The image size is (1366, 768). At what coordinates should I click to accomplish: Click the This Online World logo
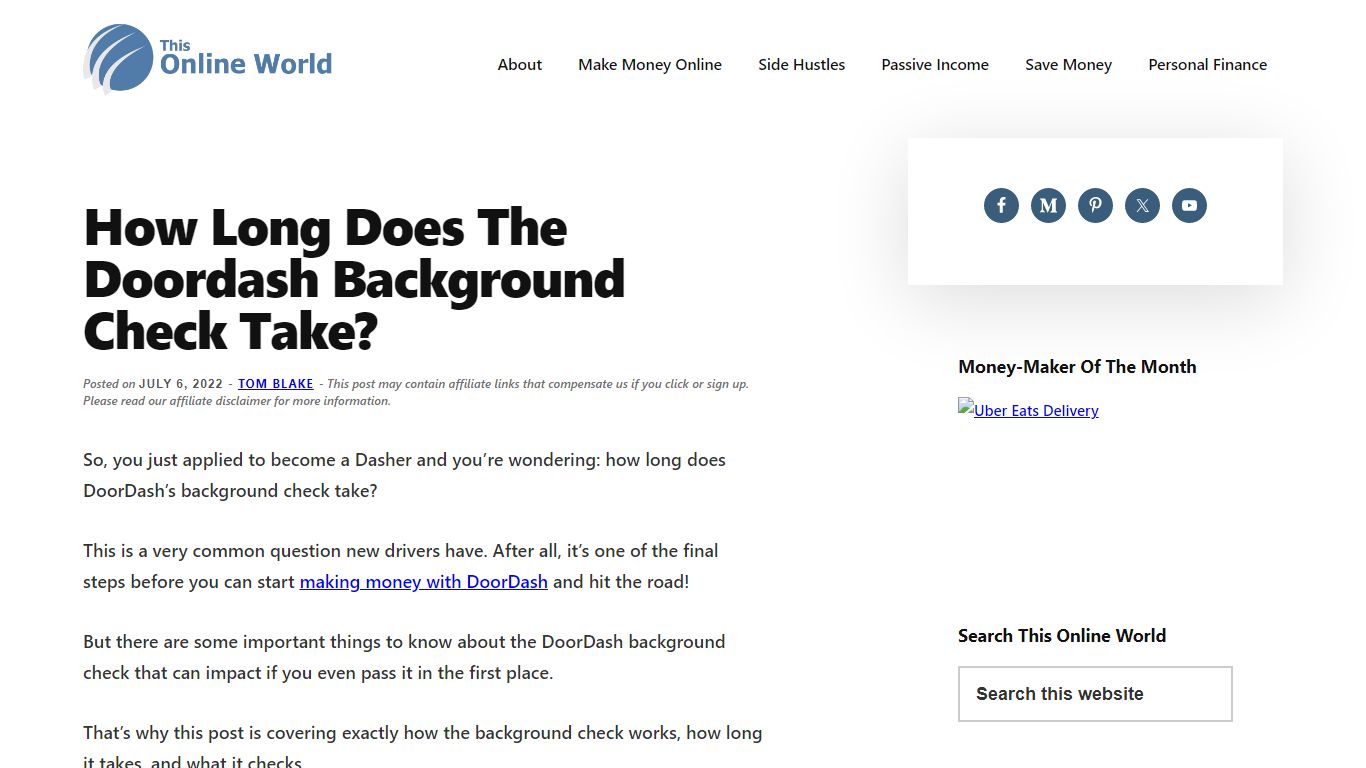(x=208, y=59)
